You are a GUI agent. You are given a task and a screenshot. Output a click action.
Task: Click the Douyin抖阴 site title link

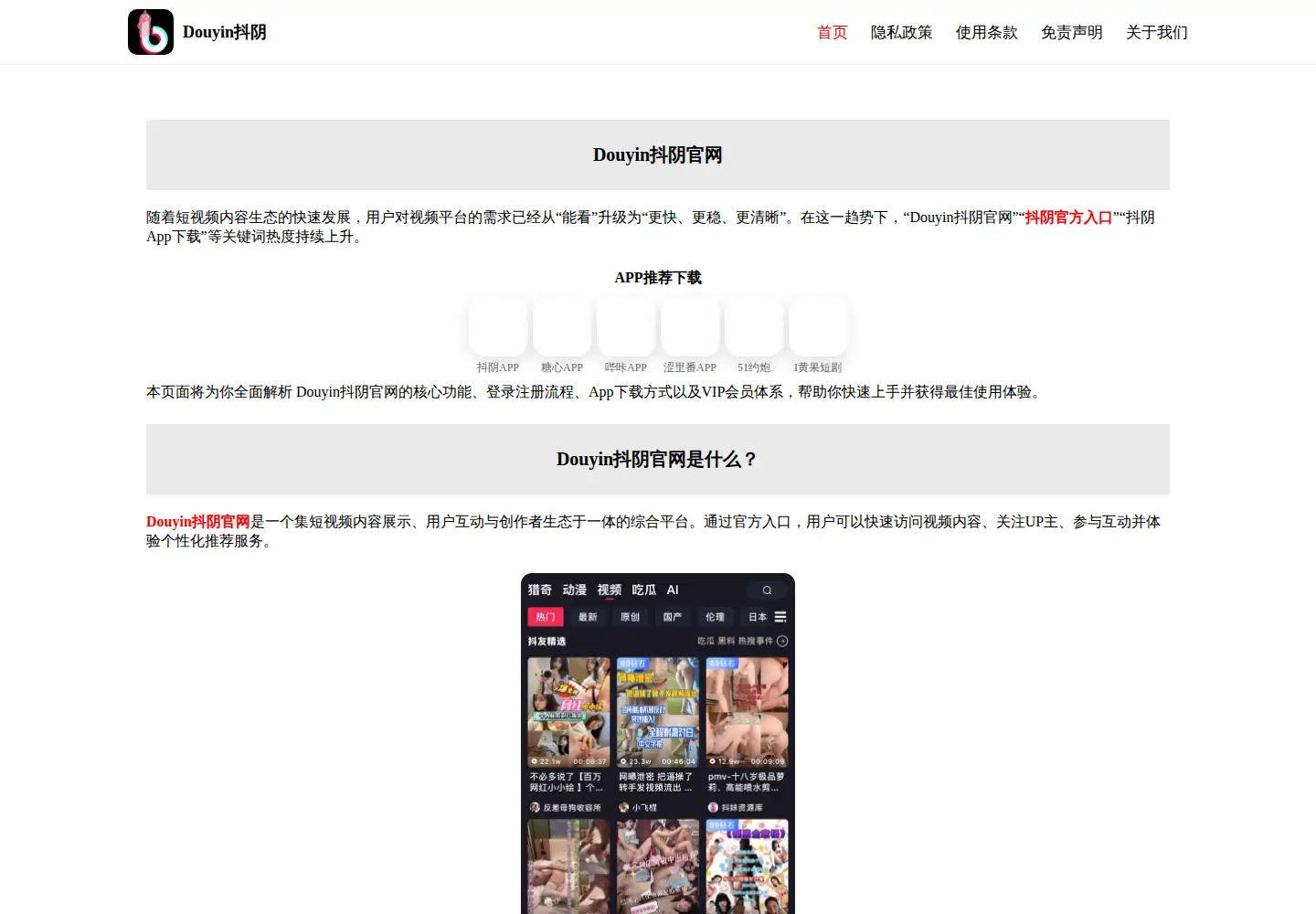225,32
